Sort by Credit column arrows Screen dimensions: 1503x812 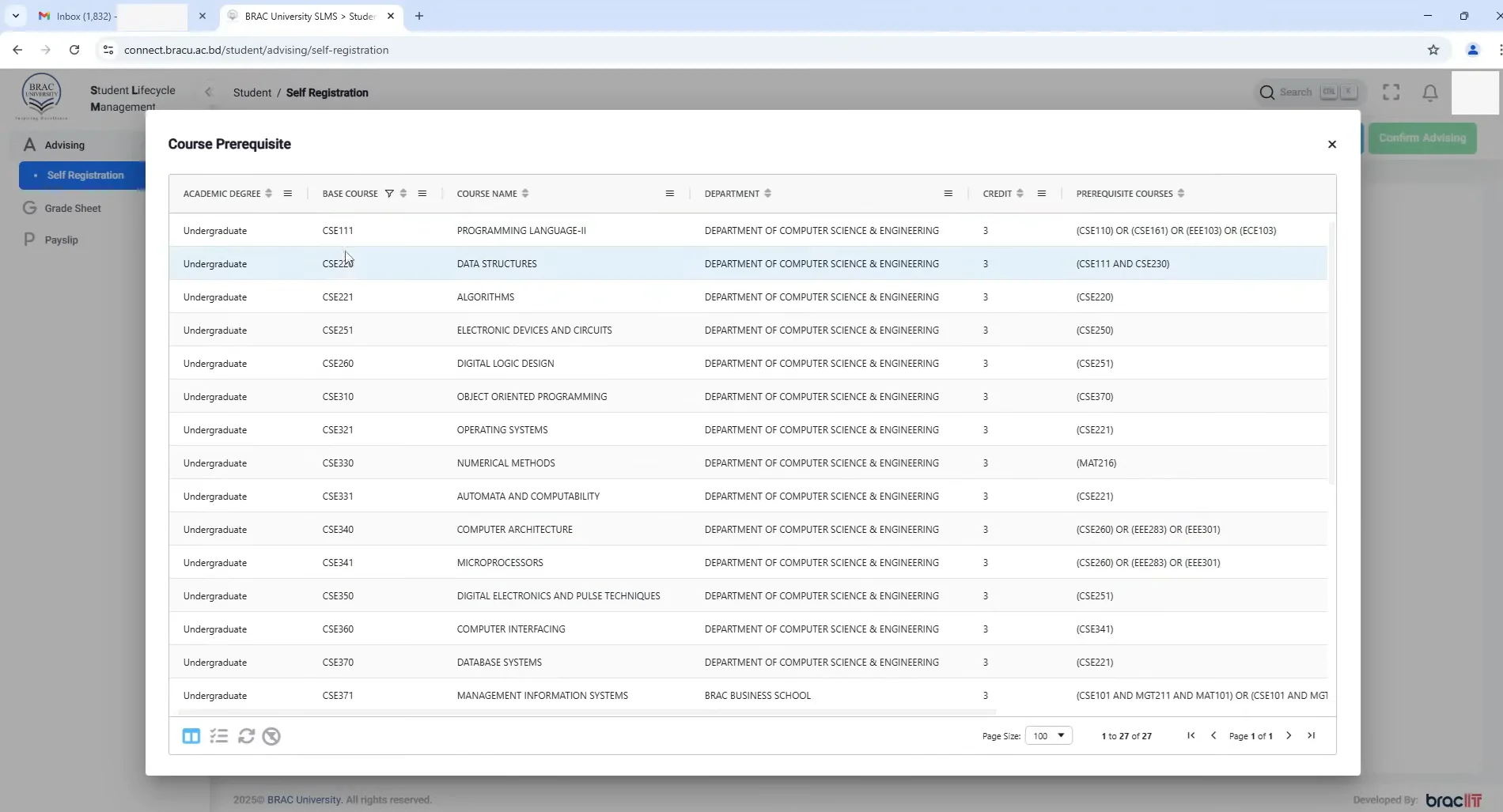coord(1020,194)
